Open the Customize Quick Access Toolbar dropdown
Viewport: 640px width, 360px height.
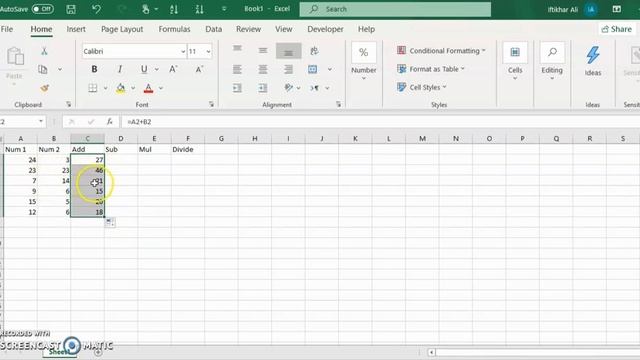224,9
